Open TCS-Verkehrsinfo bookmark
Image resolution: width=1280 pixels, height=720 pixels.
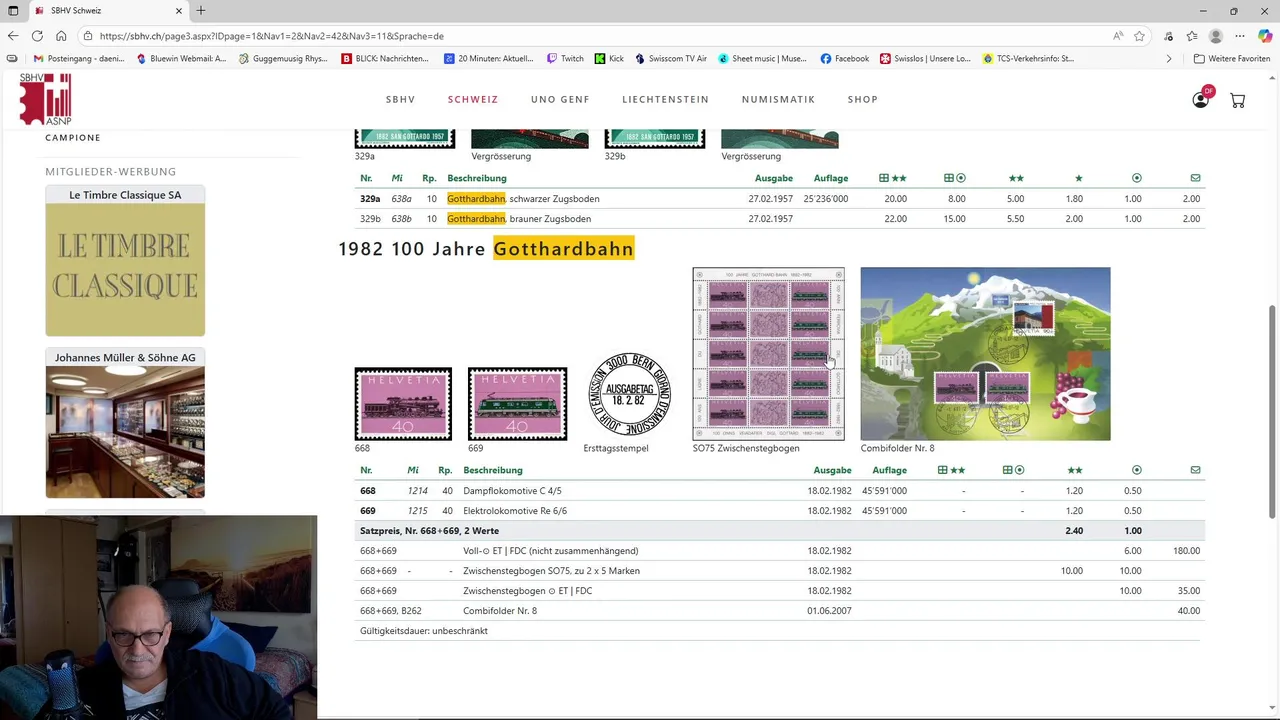[1028, 59]
